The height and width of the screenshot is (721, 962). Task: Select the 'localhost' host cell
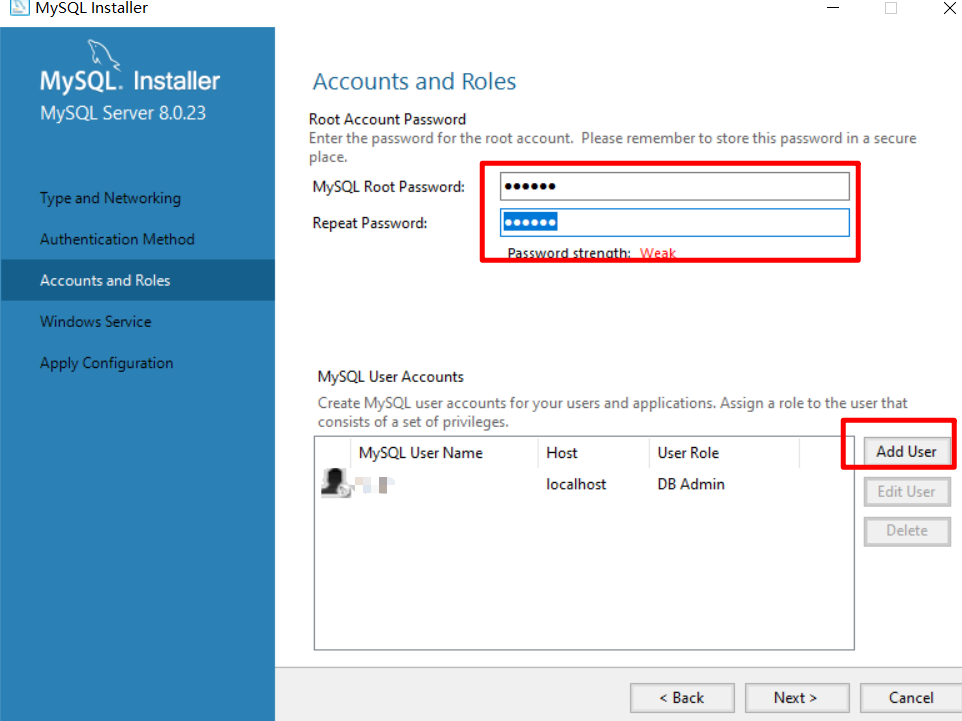[x=576, y=484]
